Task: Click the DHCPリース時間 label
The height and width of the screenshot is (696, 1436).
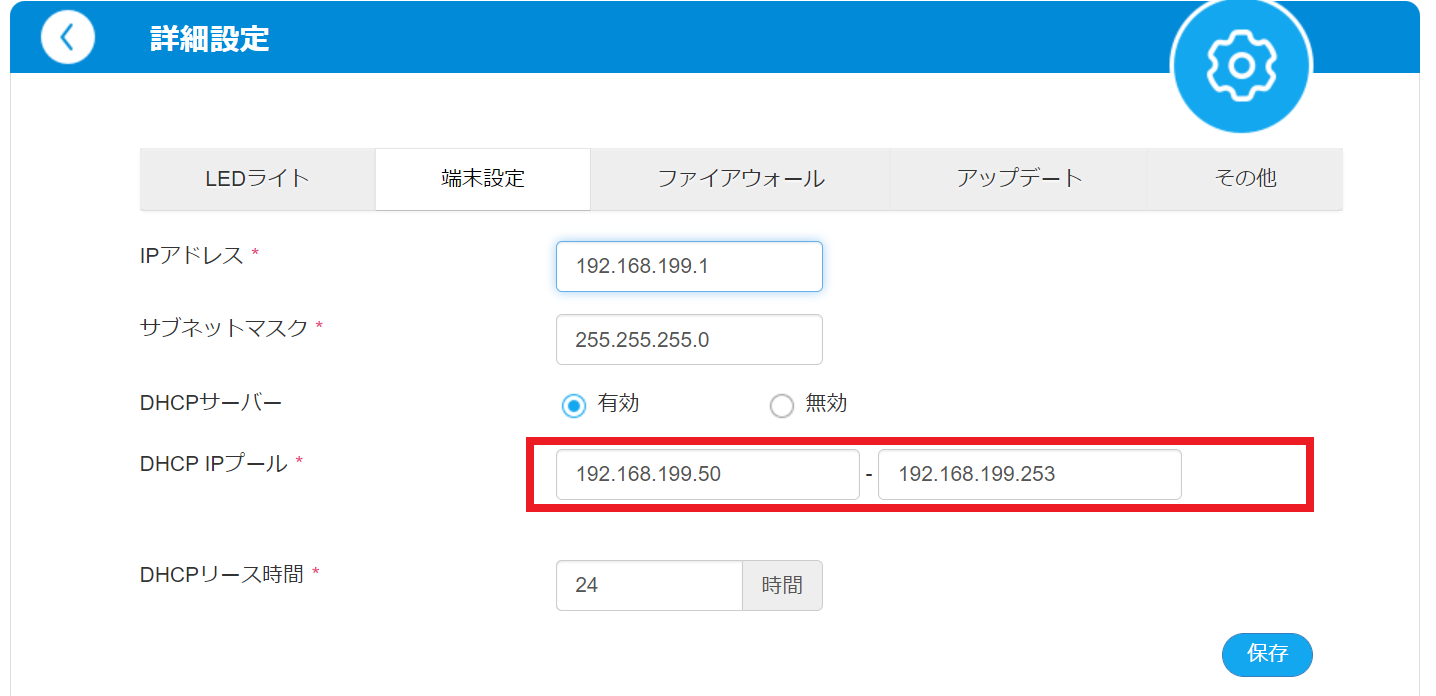Action: tap(222, 574)
